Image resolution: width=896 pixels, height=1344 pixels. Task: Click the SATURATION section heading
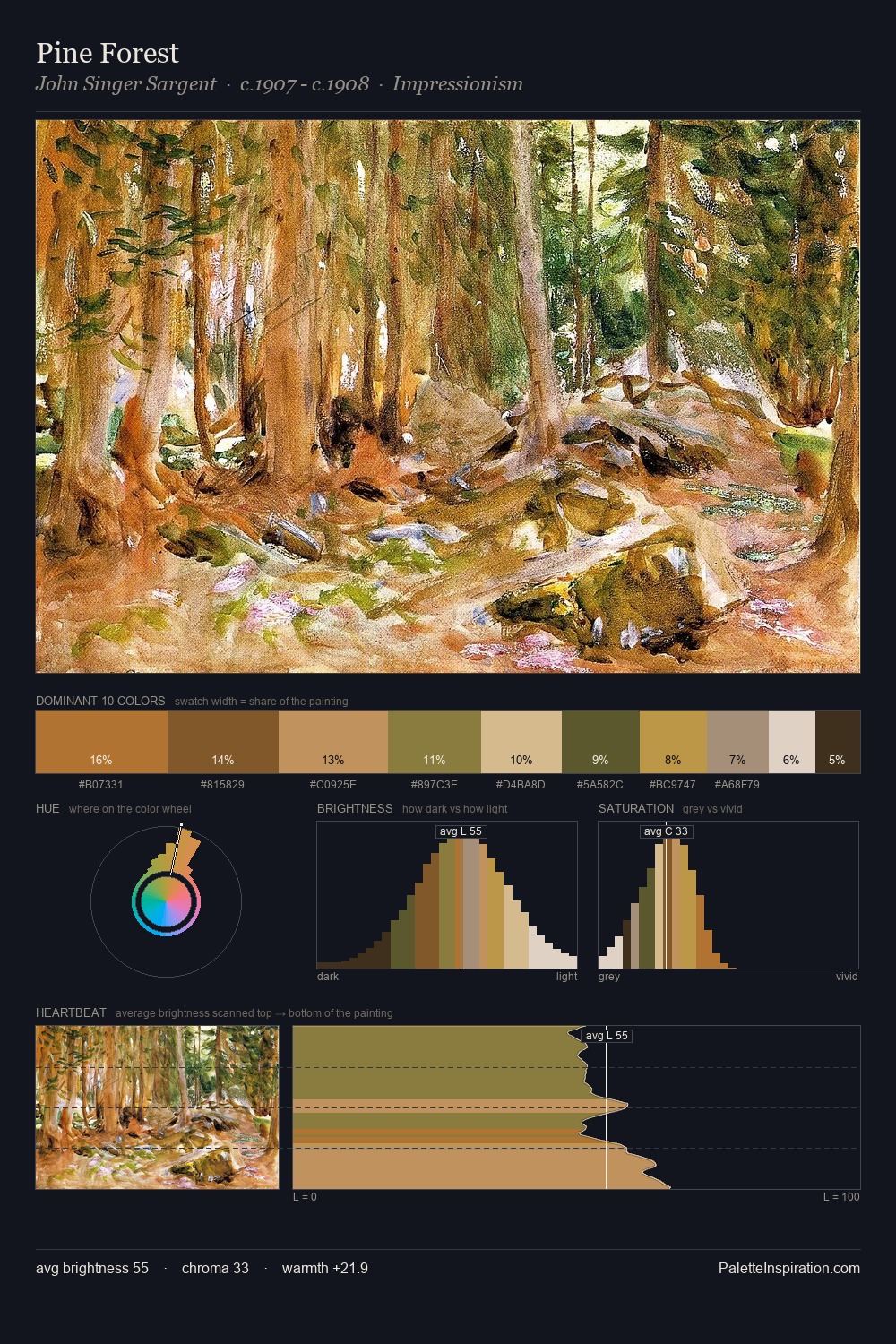(x=636, y=809)
